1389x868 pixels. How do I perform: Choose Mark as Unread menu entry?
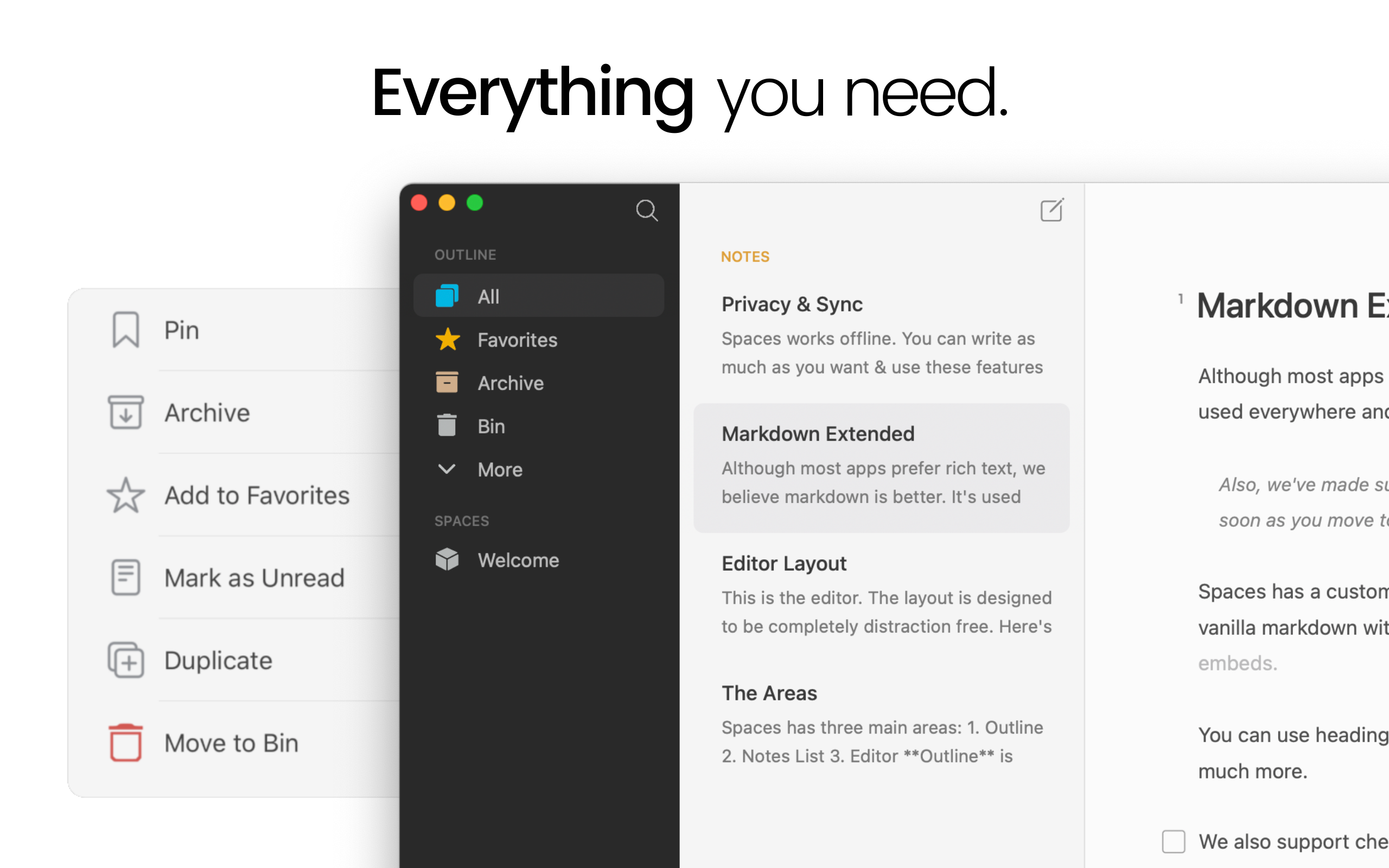point(254,578)
